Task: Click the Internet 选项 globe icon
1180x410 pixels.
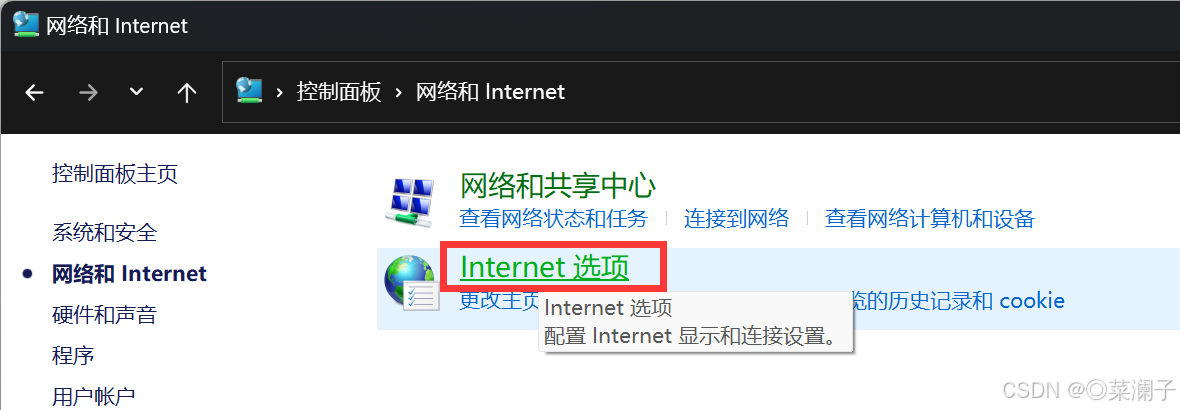Action: pyautogui.click(x=410, y=284)
